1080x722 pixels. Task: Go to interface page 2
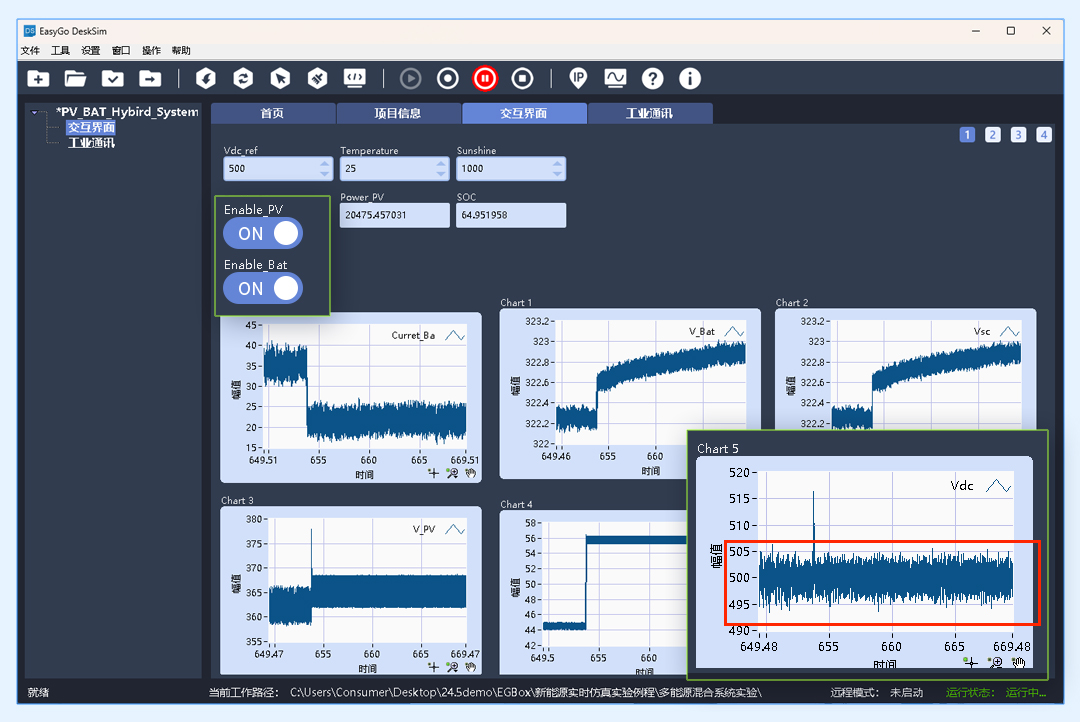(x=993, y=134)
